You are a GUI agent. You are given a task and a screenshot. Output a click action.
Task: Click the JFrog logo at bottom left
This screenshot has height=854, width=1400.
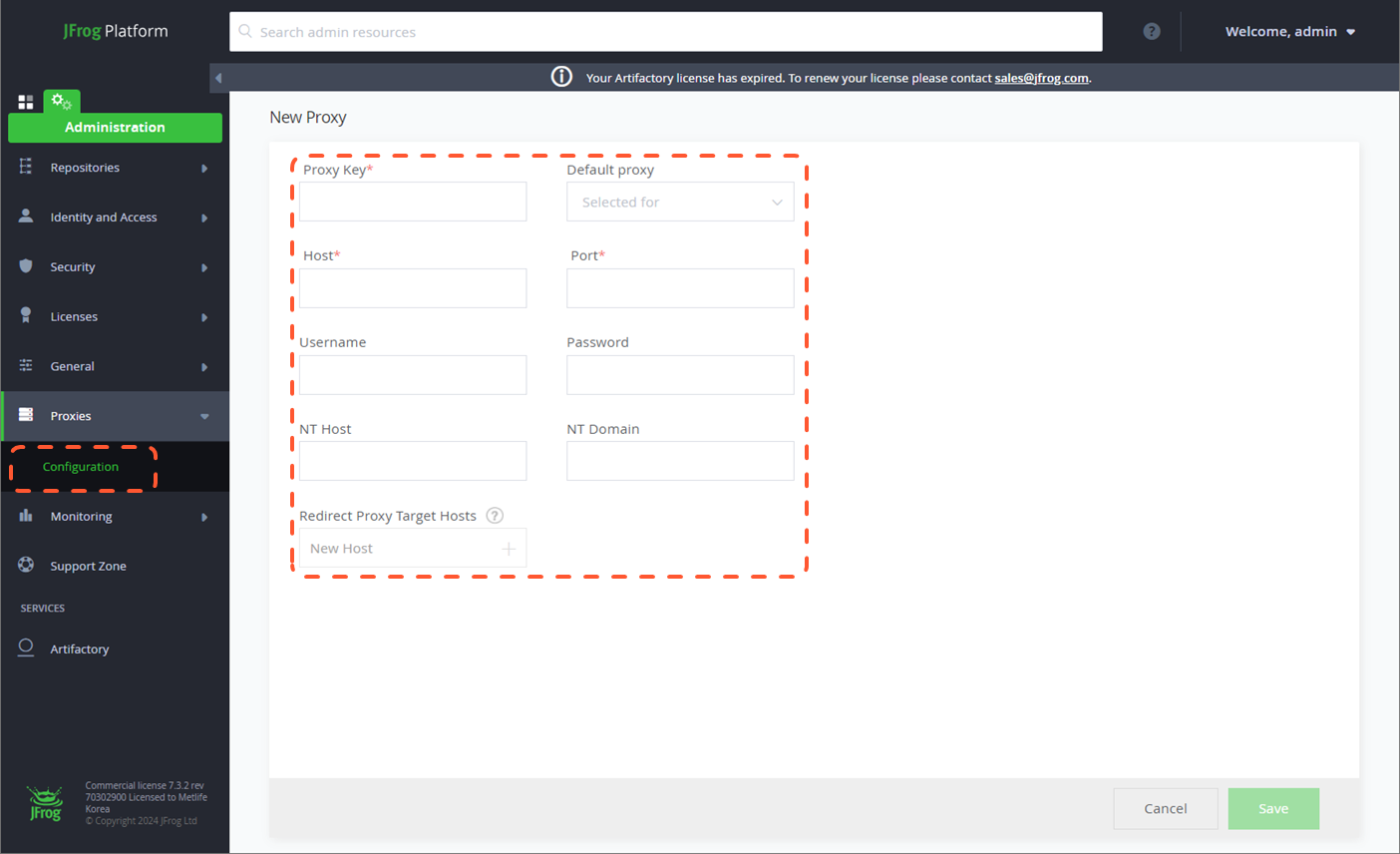pos(45,804)
